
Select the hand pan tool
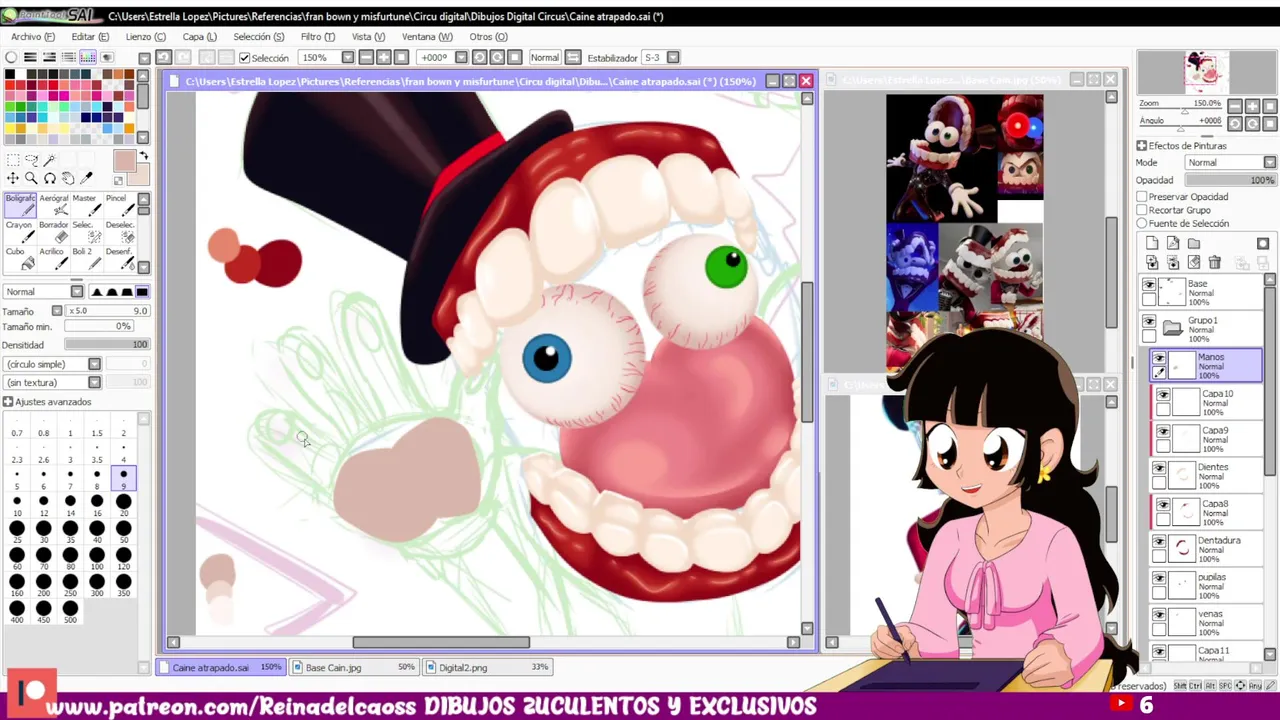click(x=67, y=178)
